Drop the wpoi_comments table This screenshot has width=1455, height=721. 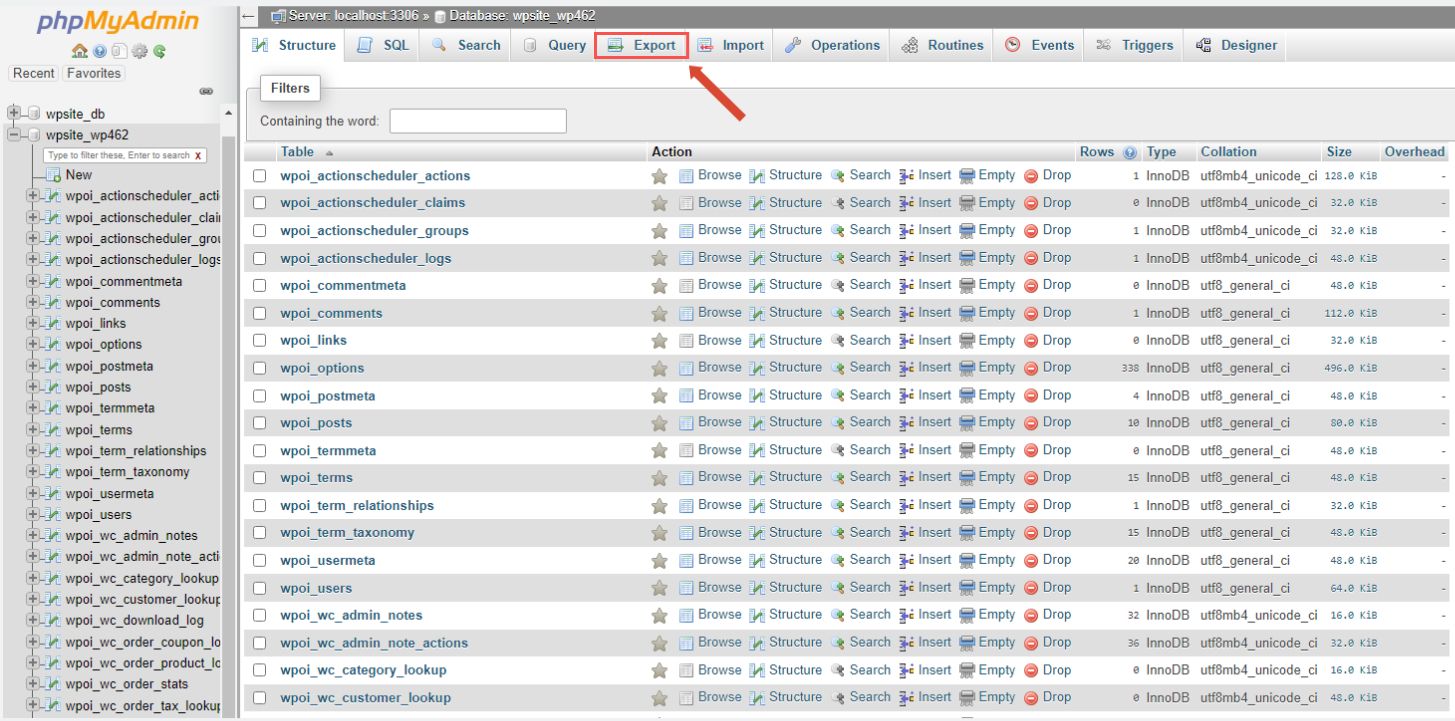[1056, 312]
